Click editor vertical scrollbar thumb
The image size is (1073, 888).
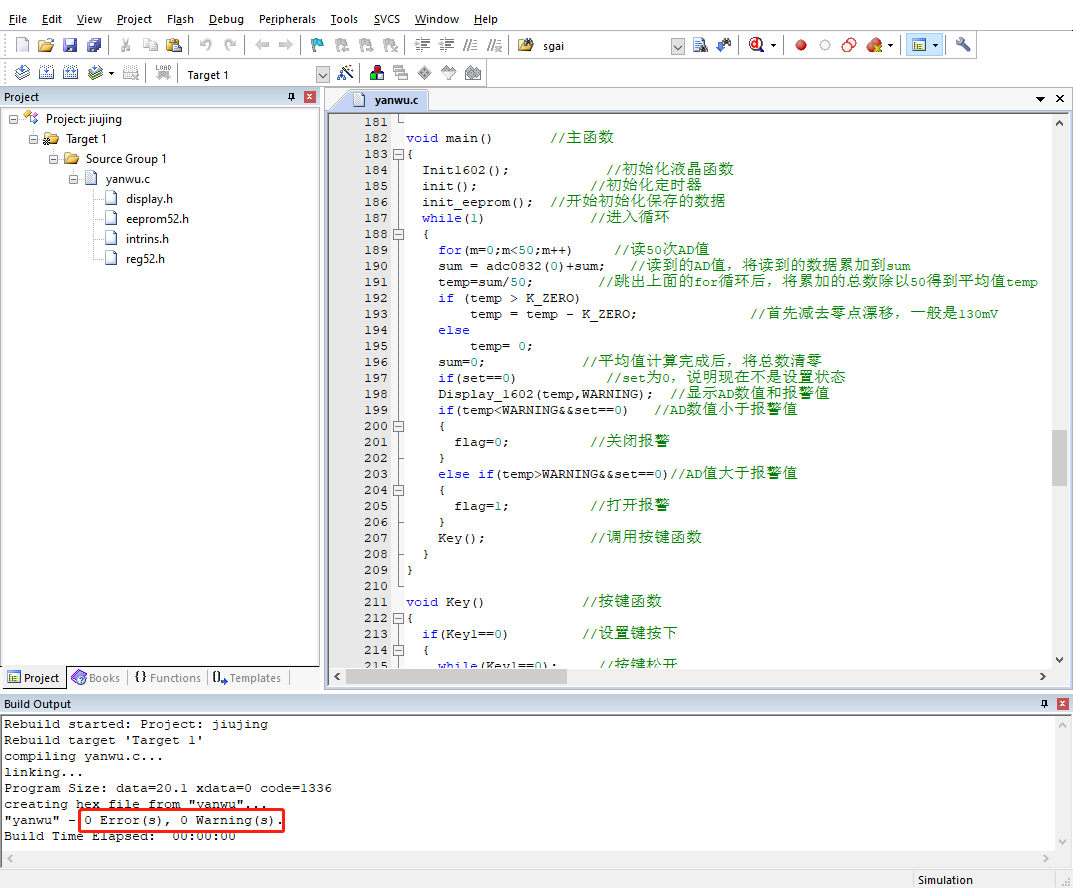(1059, 457)
